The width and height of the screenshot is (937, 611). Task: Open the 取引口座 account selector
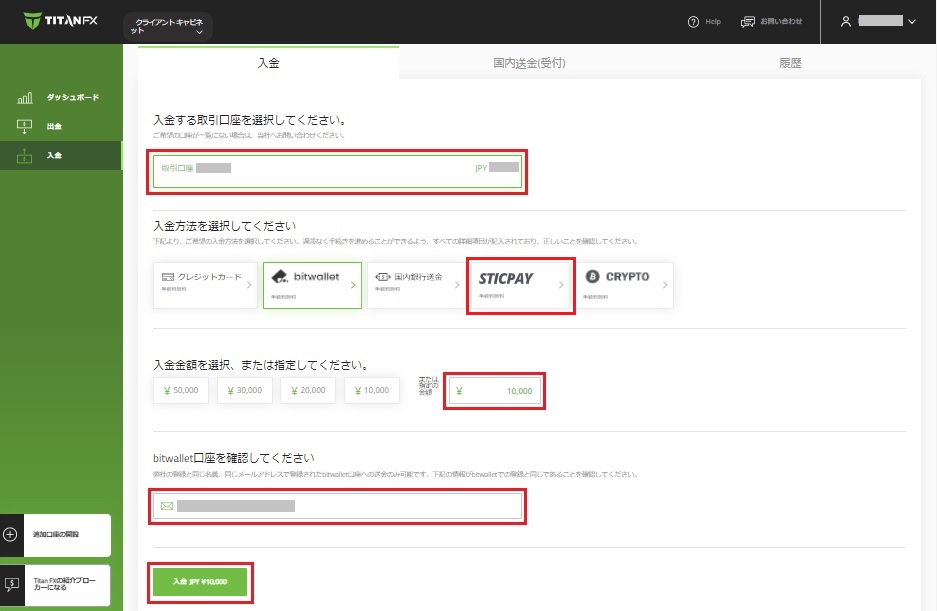coord(337,172)
